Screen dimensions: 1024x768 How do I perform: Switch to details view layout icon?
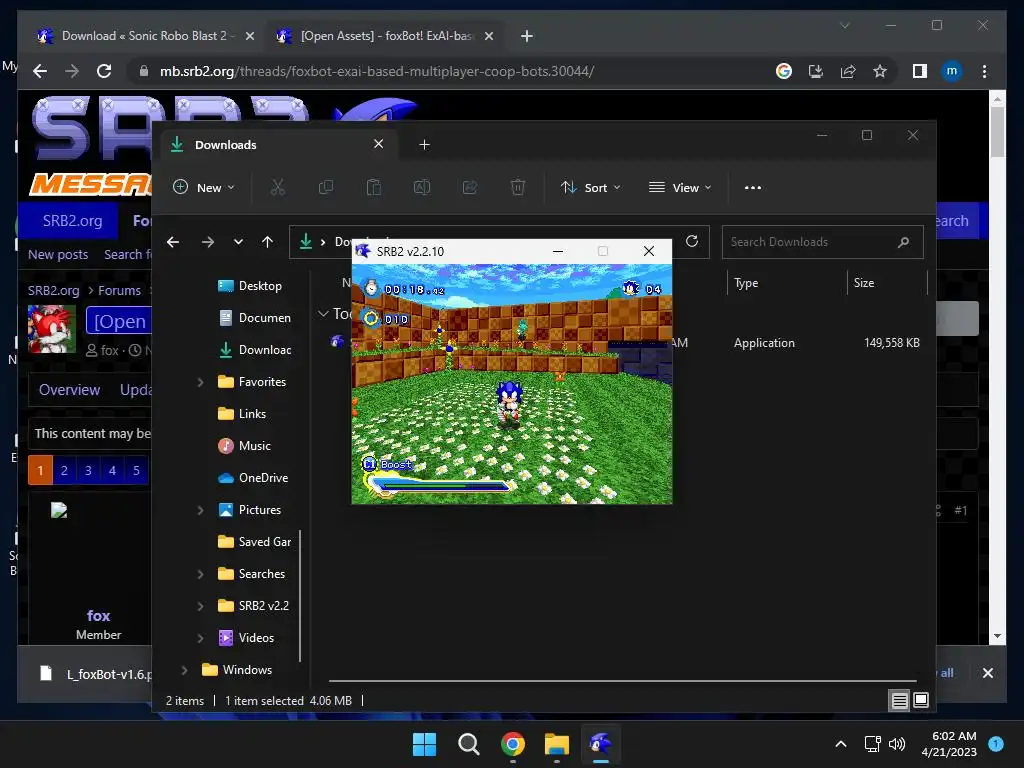point(899,701)
